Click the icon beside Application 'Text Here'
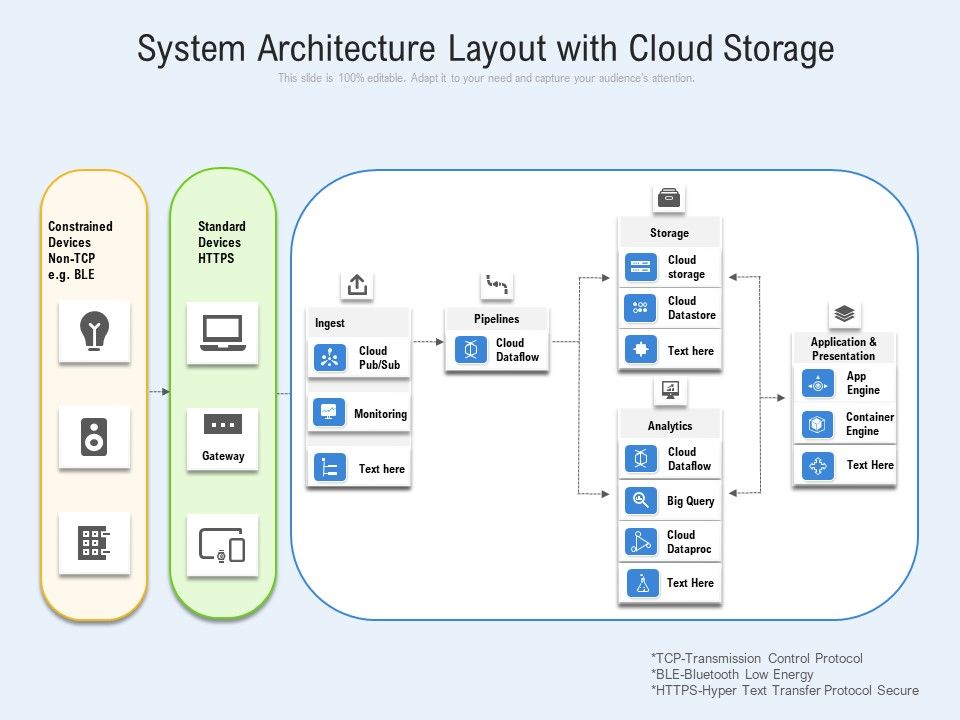This screenshot has height=720, width=960. pos(818,466)
